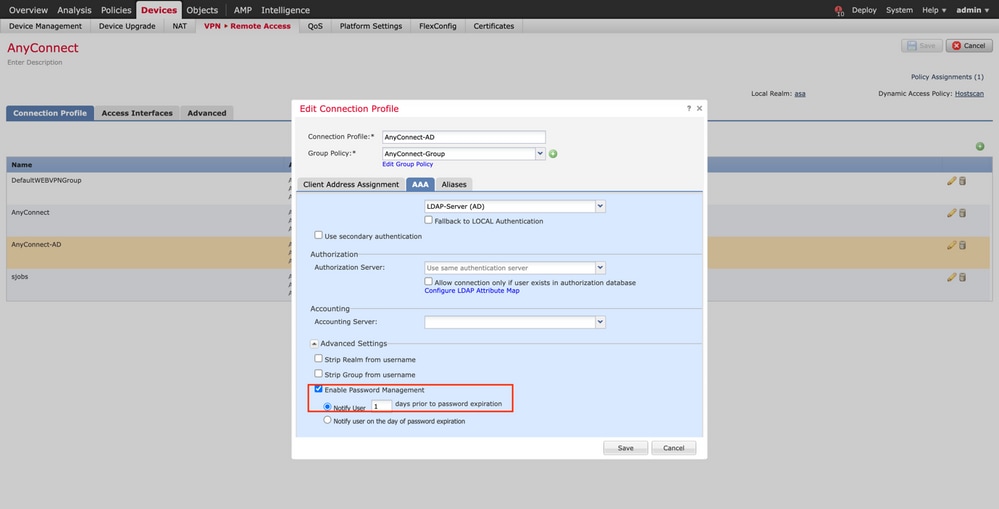
Task: Open the Hostscan Dynamic Access Policy link
Action: (x=969, y=94)
